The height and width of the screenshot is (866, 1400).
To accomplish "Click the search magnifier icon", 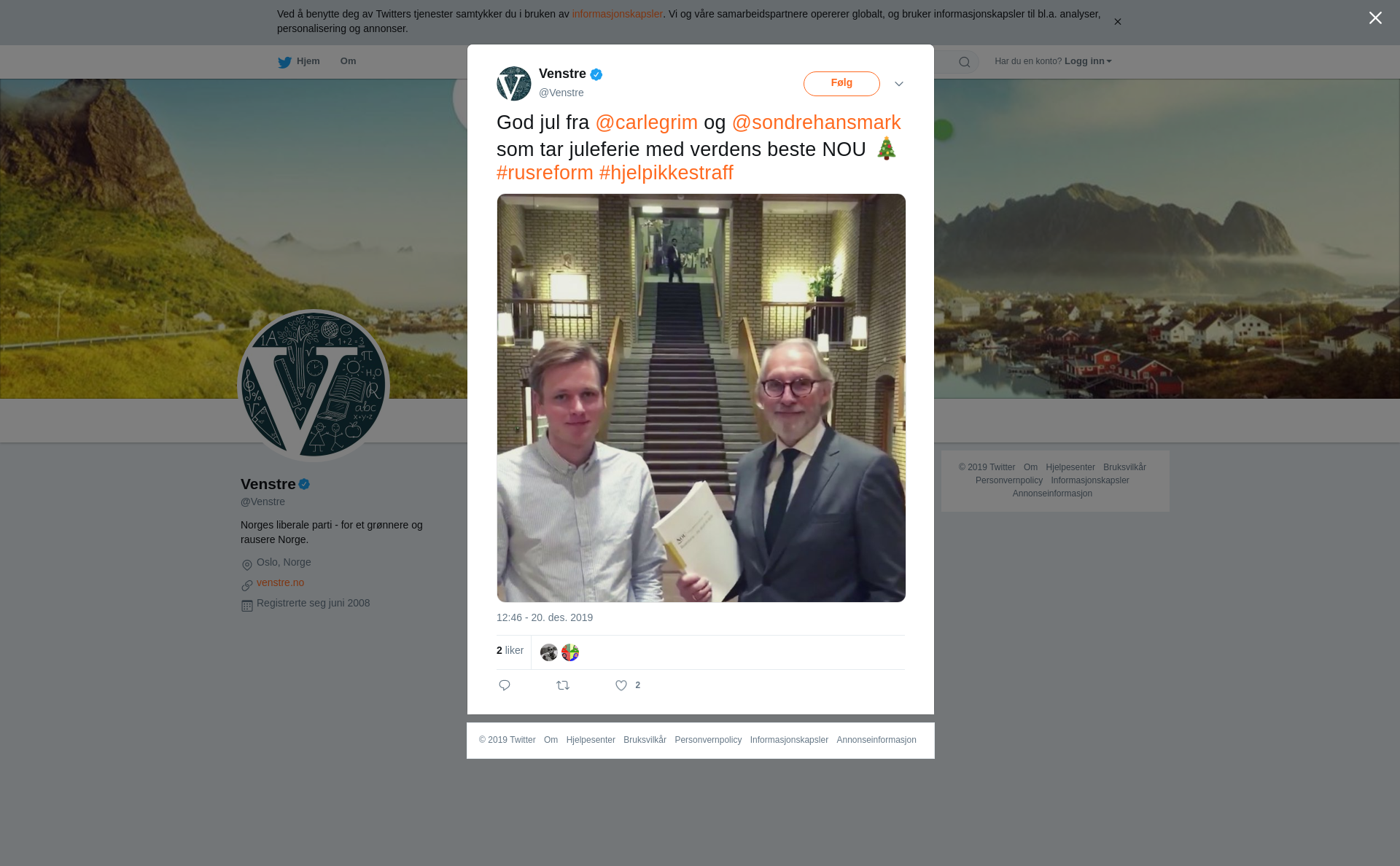I will click(965, 62).
